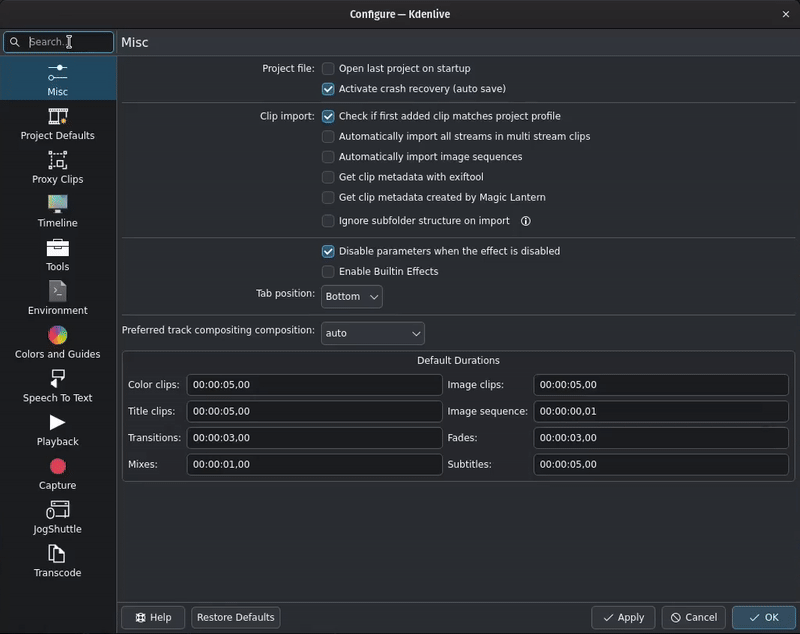Open Tools settings toolbox icon
800x634 pixels.
(58, 248)
